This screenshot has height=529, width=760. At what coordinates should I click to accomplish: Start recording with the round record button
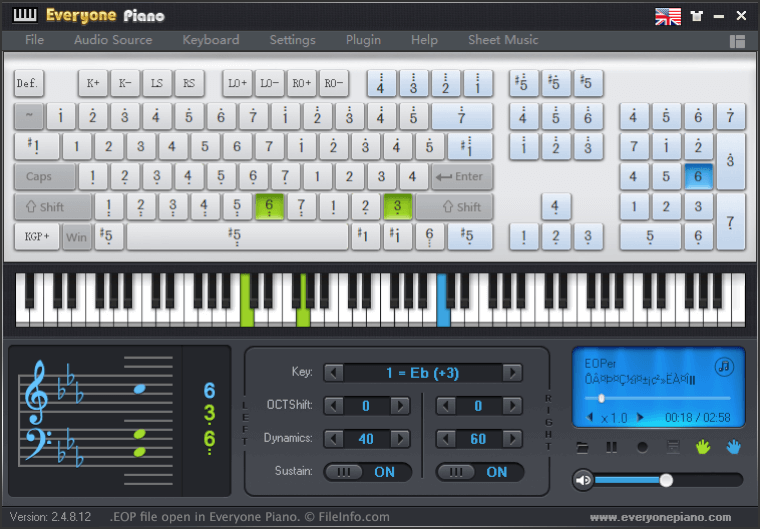point(642,446)
